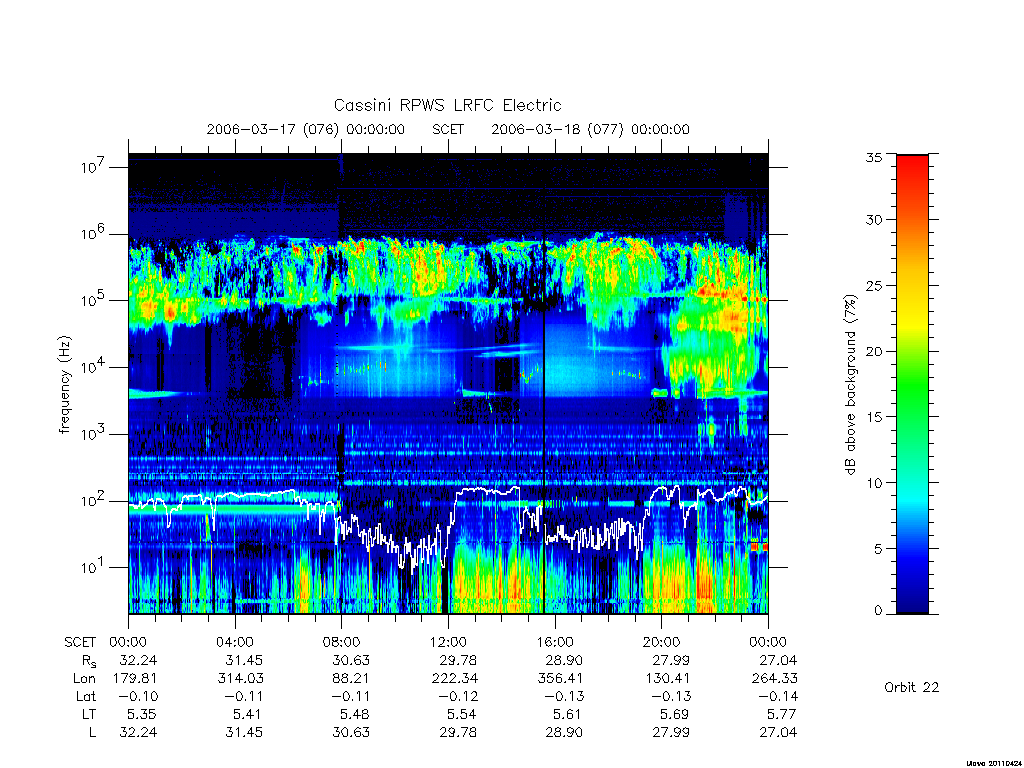This screenshot has height=768, width=1024.
Task: Click the longitude value 314.03
Action: click(x=240, y=679)
